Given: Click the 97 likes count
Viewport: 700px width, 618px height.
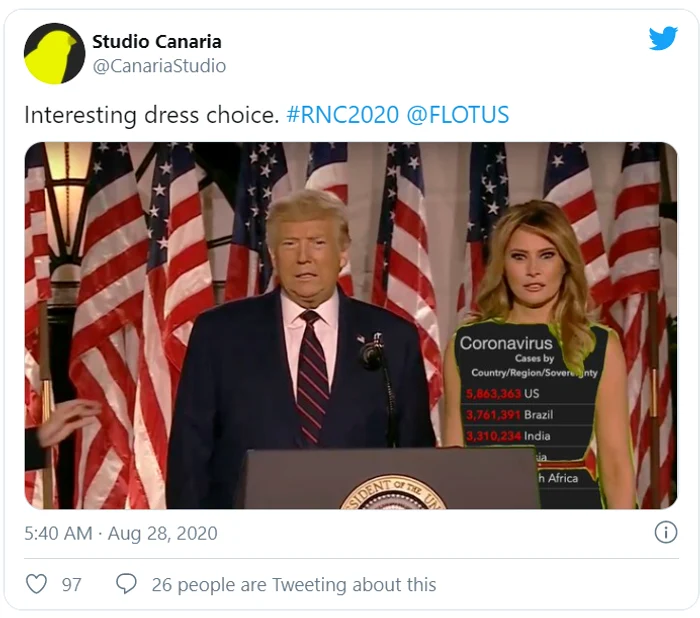Looking at the screenshot, I should point(72,585).
